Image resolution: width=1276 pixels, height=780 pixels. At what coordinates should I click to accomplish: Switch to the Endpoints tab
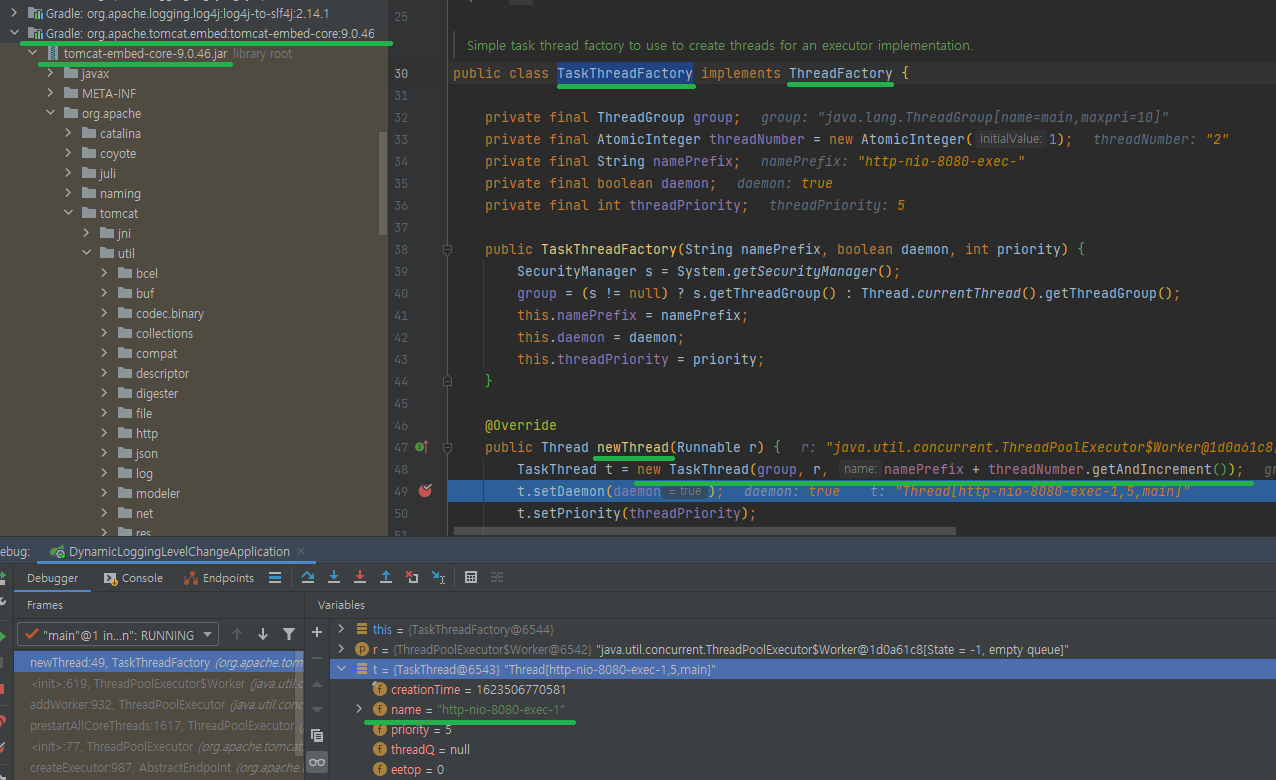pyautogui.click(x=219, y=578)
